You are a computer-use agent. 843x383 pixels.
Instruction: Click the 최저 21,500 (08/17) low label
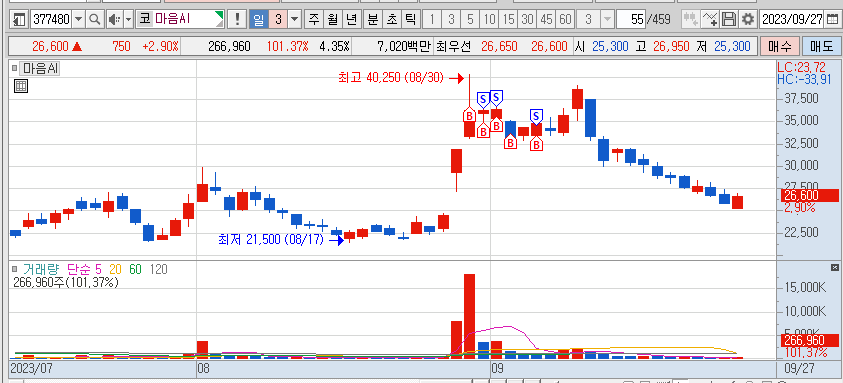tap(272, 239)
